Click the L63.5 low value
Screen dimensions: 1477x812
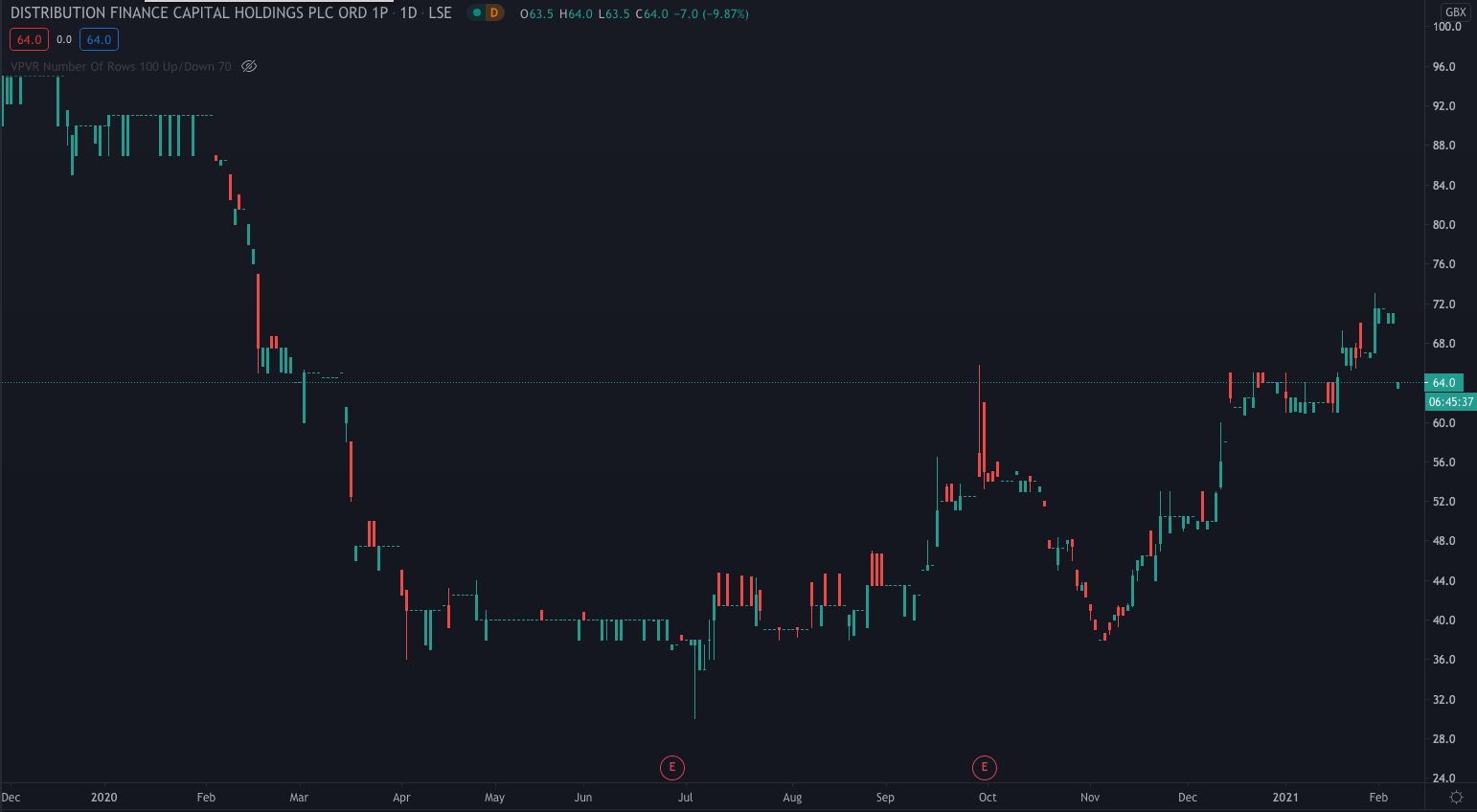click(614, 13)
